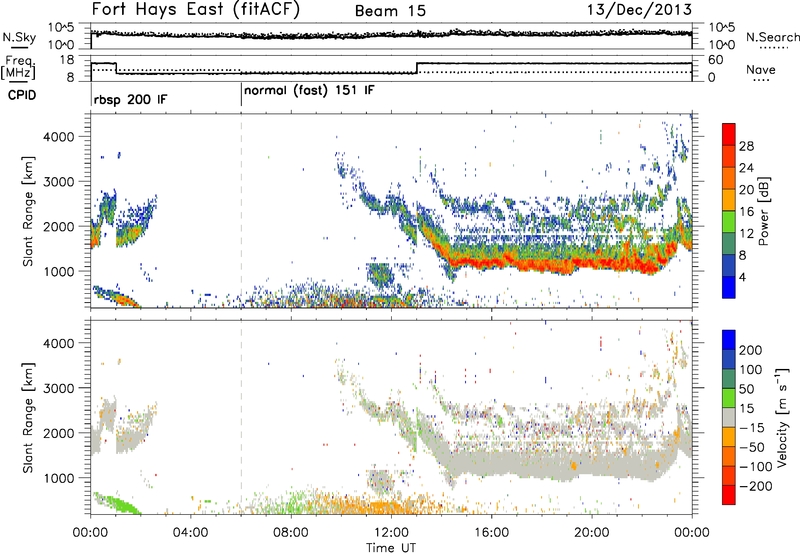800x554 pixels.
Task: Click the "Nave" legend label
Action: point(761,69)
